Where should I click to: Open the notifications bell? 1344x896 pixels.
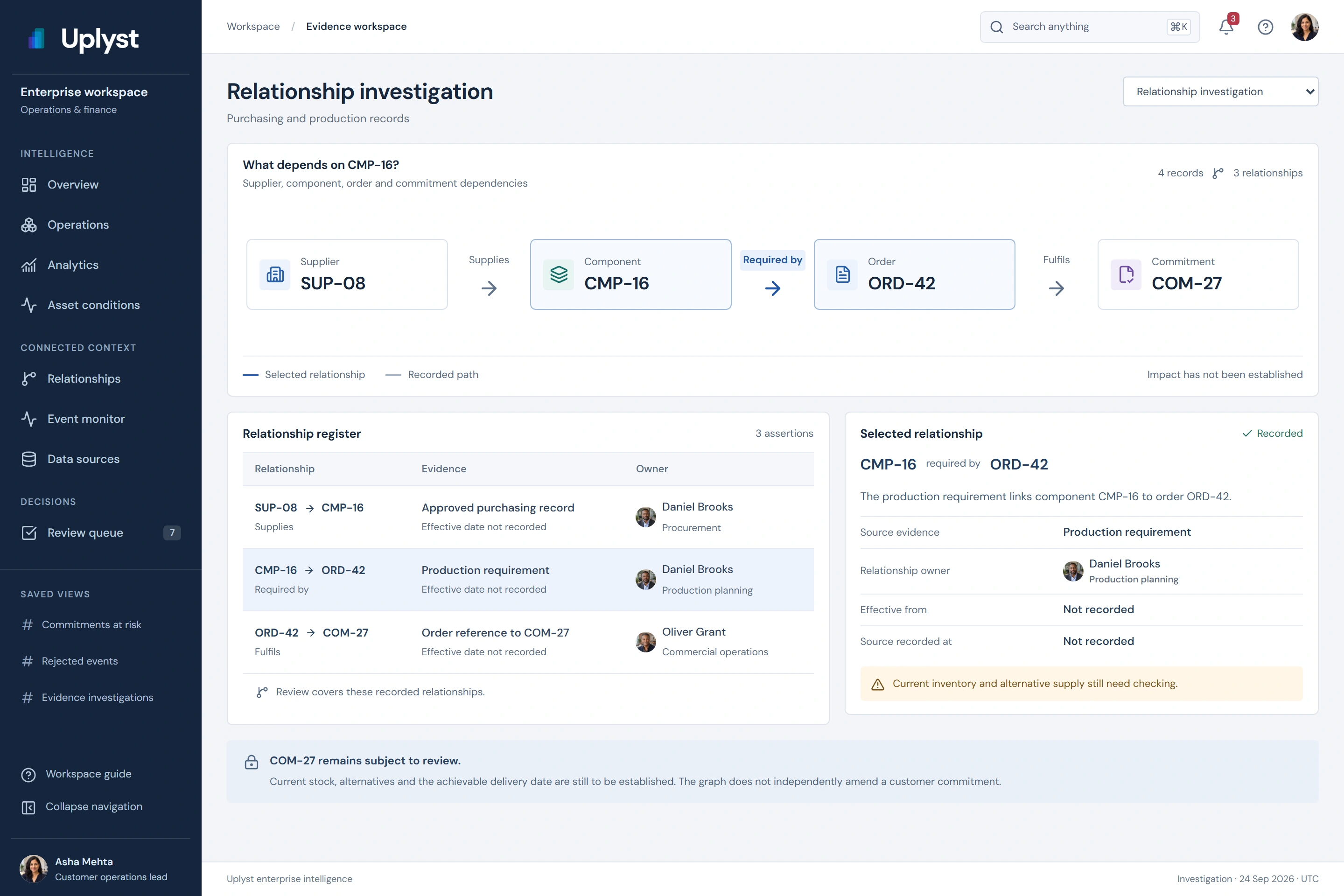pos(1226,26)
